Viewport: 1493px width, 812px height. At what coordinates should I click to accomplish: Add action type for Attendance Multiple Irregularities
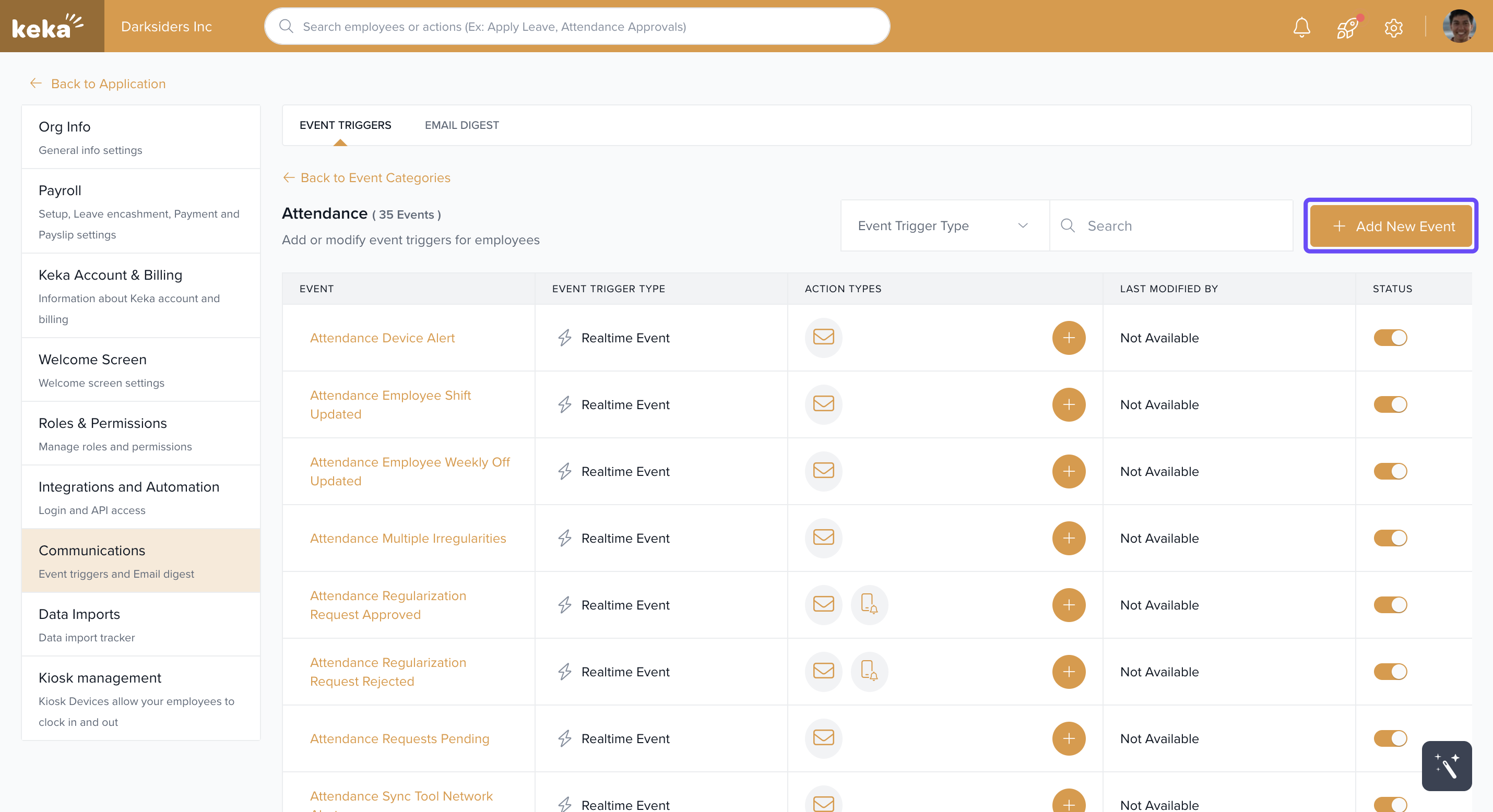tap(1068, 538)
